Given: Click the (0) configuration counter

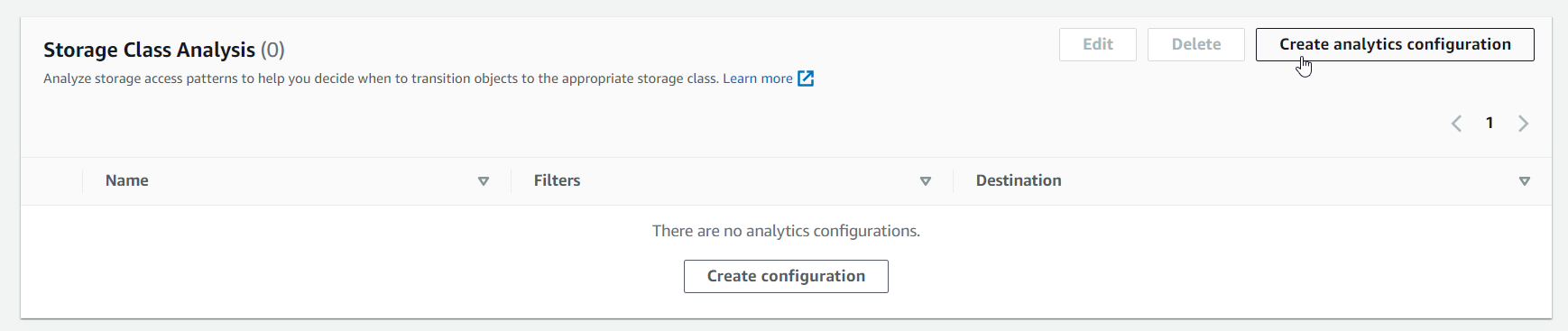Looking at the screenshot, I should 272,50.
